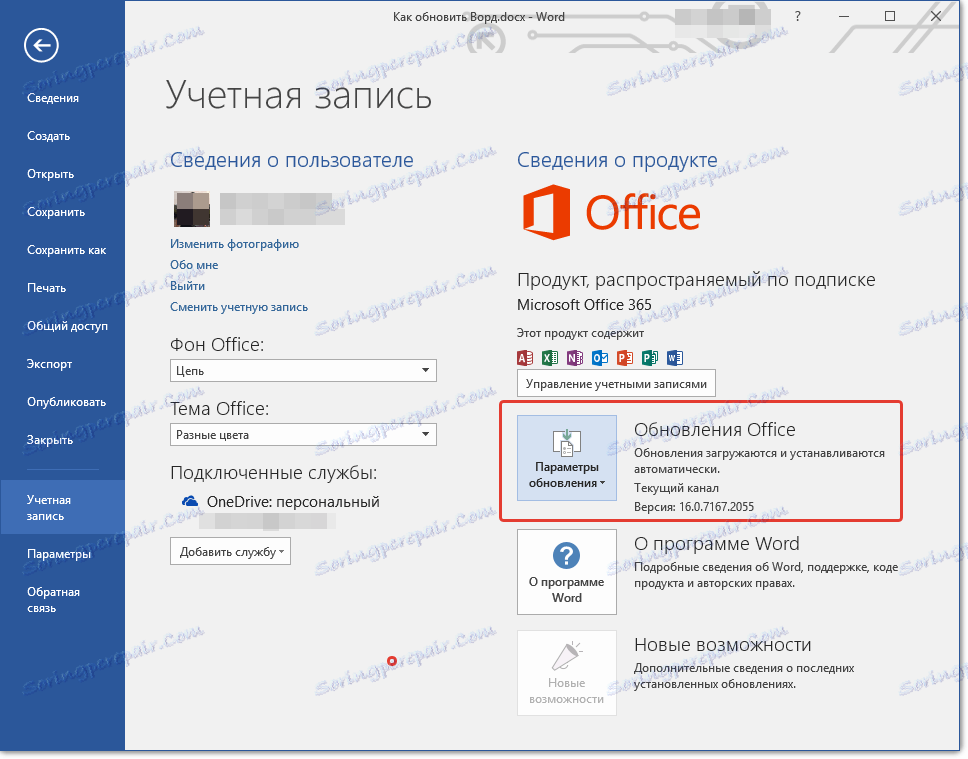968x759 pixels.
Task: Click the PowerPoint app icon
Action: pyautogui.click(x=625, y=358)
